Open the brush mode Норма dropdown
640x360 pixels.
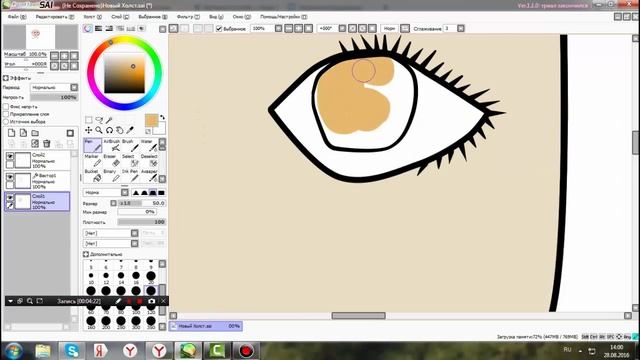(124, 192)
